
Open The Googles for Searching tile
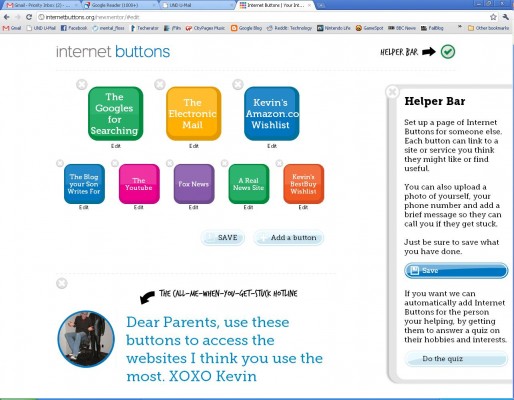click(115, 114)
